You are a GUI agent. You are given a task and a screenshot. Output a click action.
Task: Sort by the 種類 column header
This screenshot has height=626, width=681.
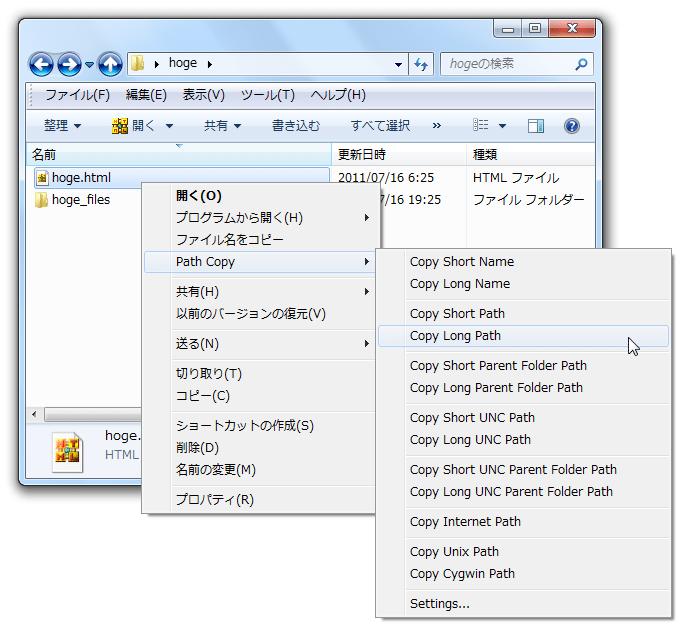(530, 154)
